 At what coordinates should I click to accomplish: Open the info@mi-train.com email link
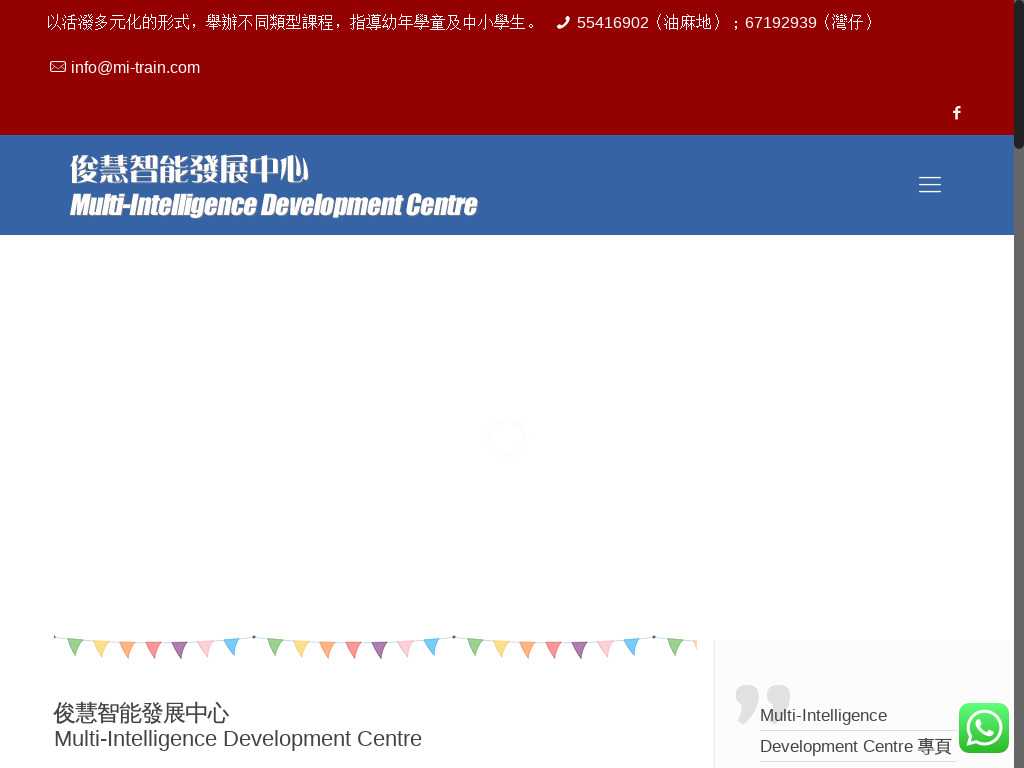[135, 67]
